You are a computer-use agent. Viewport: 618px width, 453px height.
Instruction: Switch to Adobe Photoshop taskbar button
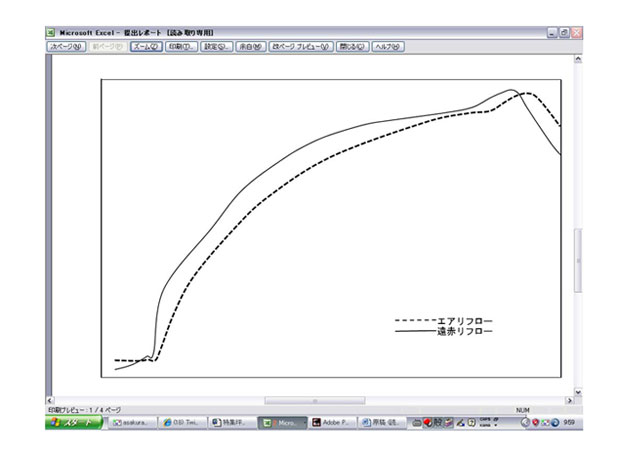click(x=331, y=423)
